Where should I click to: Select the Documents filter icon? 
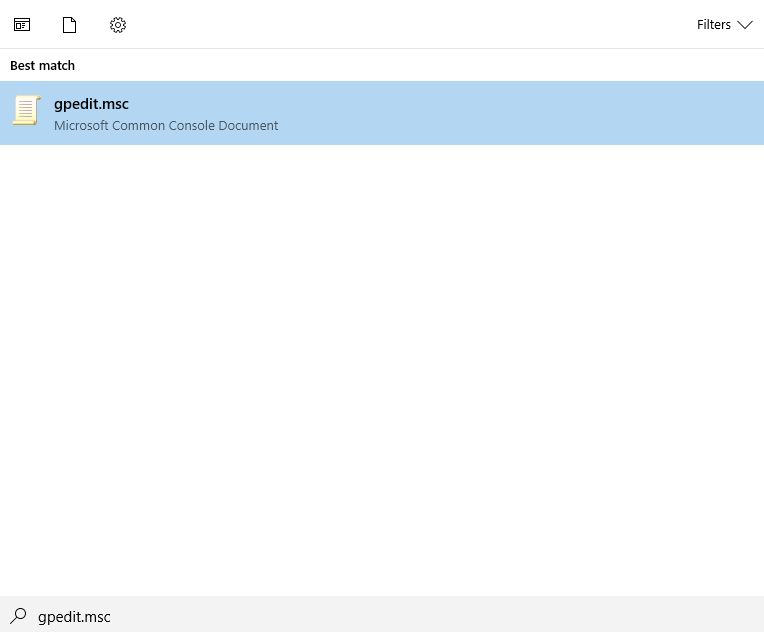pos(69,25)
